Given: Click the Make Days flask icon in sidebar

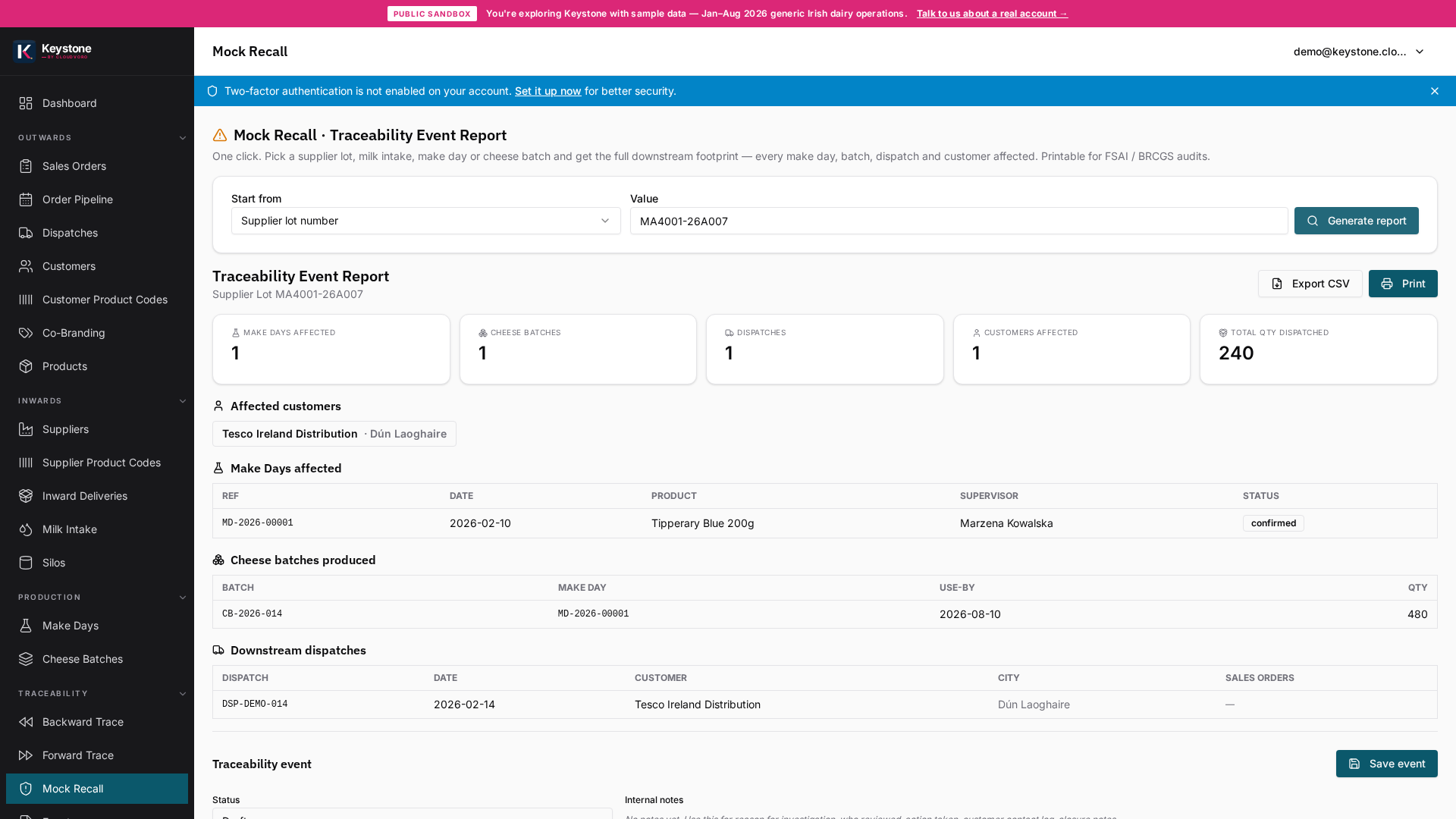Looking at the screenshot, I should (26, 626).
